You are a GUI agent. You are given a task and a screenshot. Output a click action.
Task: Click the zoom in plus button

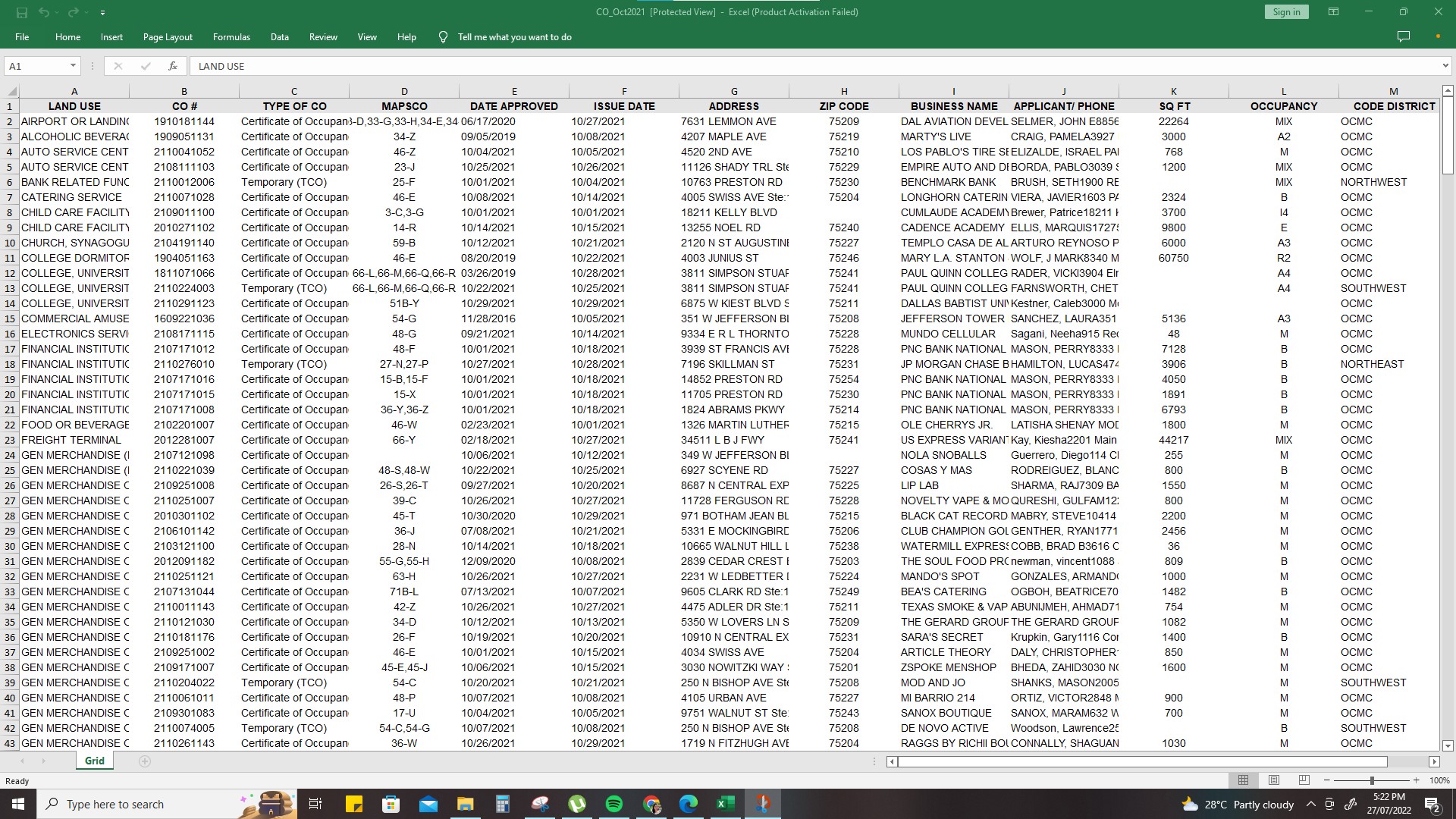(x=1416, y=780)
